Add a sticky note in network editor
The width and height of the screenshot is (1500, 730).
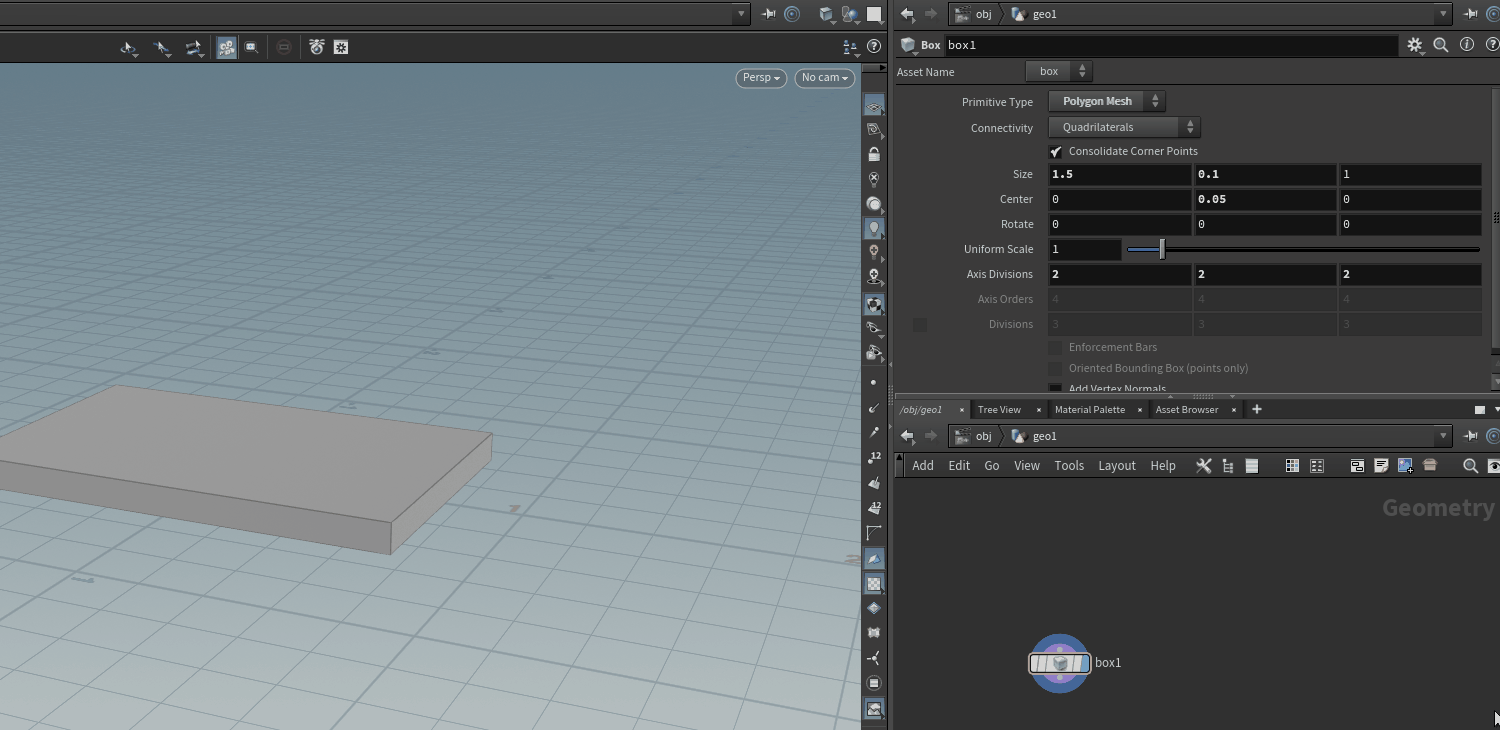point(1381,466)
